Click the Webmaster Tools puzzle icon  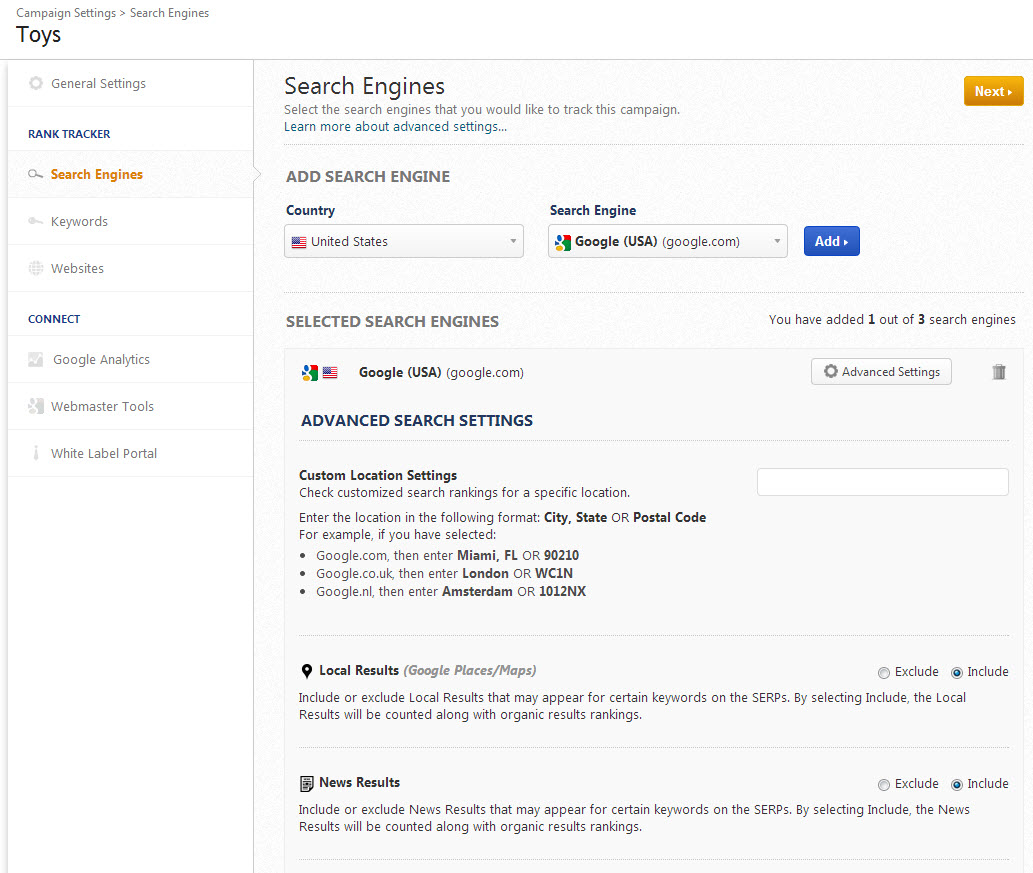pos(36,407)
